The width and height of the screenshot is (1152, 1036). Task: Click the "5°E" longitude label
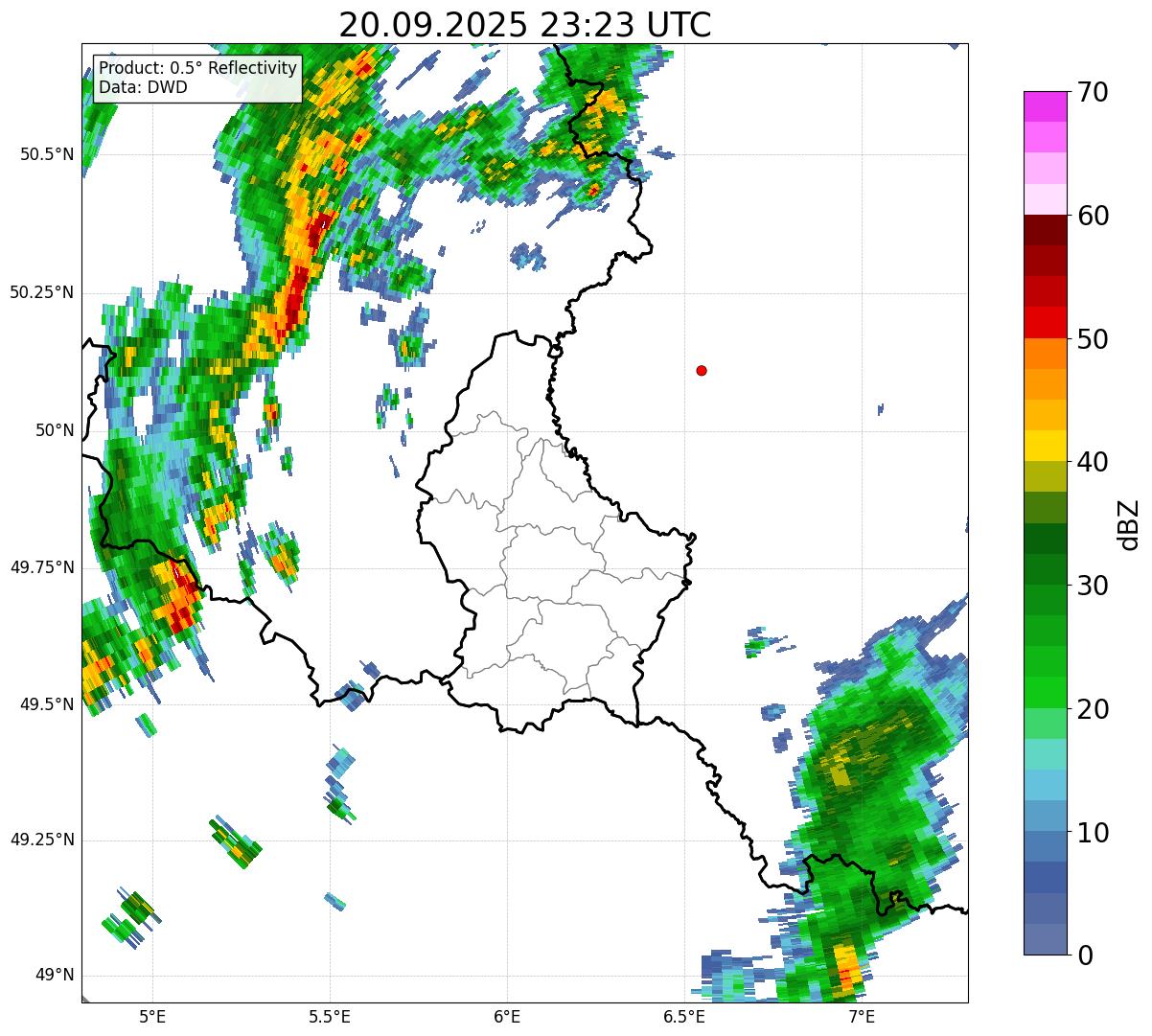(x=152, y=1017)
